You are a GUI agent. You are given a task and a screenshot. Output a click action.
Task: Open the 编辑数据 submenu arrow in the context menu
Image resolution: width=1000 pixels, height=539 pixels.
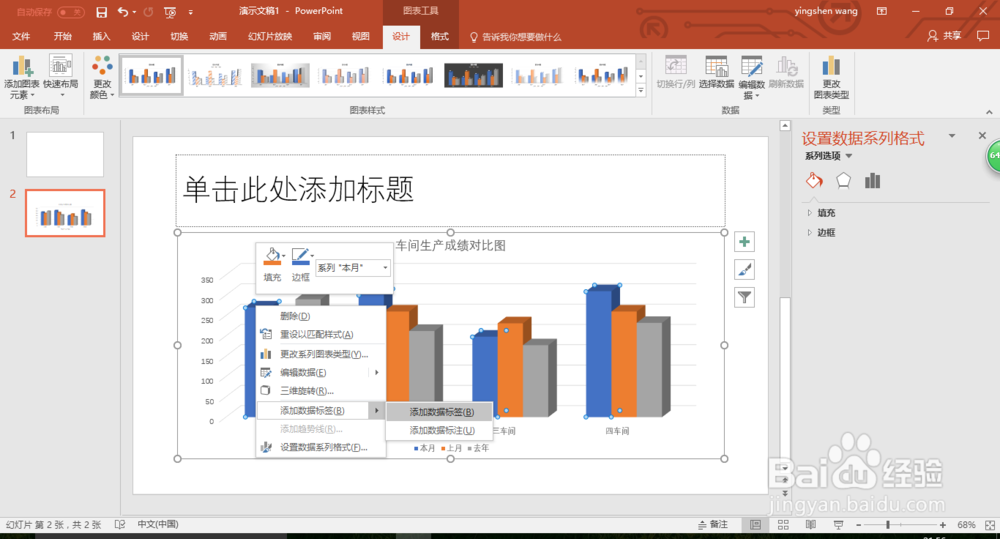376,372
